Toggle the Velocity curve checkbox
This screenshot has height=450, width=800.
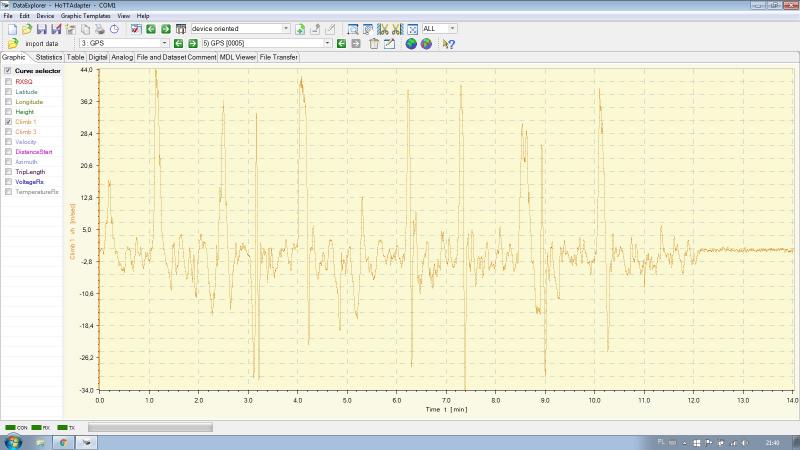coord(9,142)
